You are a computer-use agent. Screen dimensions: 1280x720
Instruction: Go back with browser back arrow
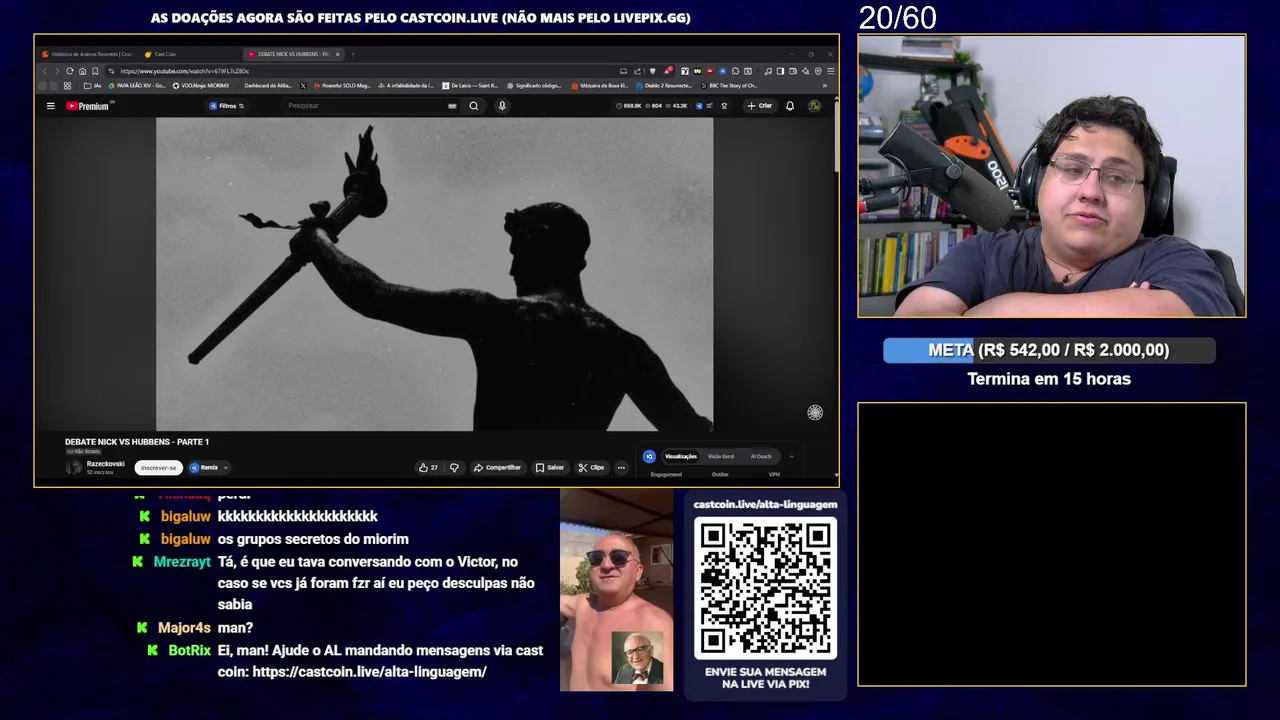point(44,71)
